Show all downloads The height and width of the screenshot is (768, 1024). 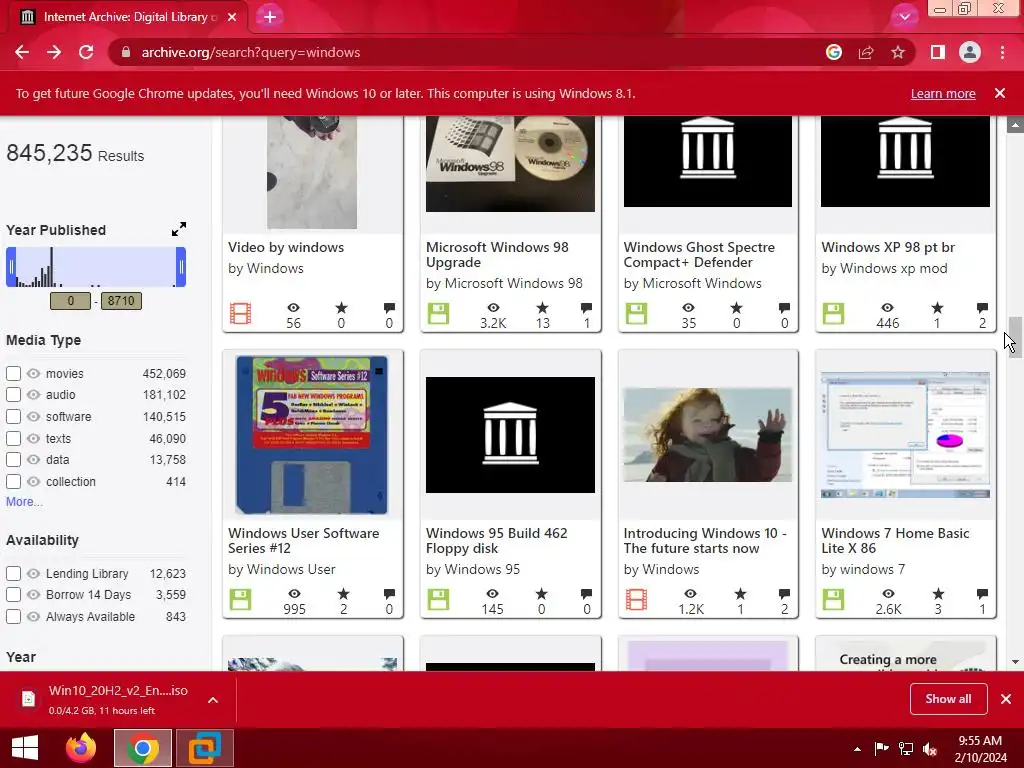tap(948, 699)
